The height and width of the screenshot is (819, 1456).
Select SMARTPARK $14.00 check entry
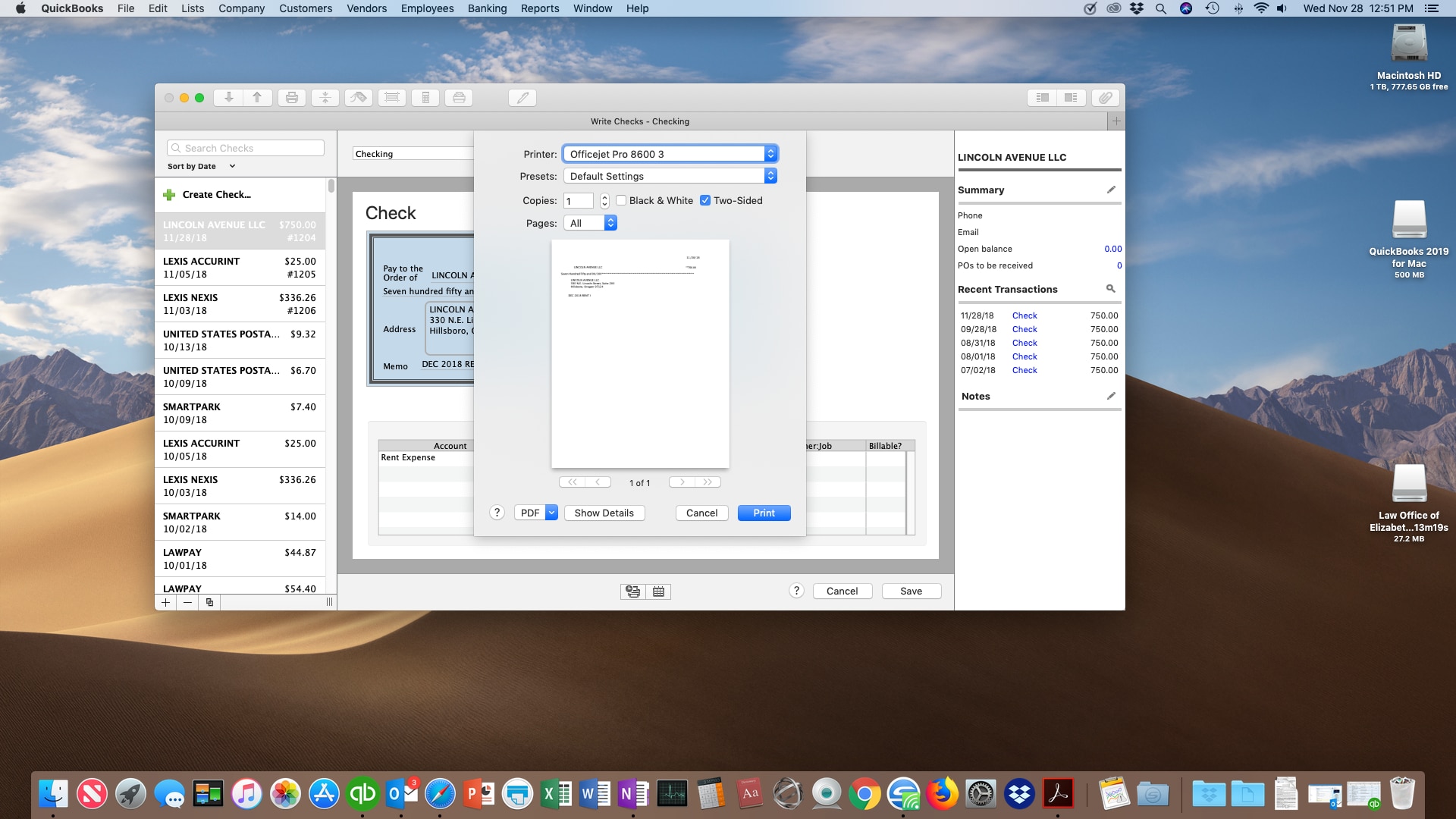[240, 522]
